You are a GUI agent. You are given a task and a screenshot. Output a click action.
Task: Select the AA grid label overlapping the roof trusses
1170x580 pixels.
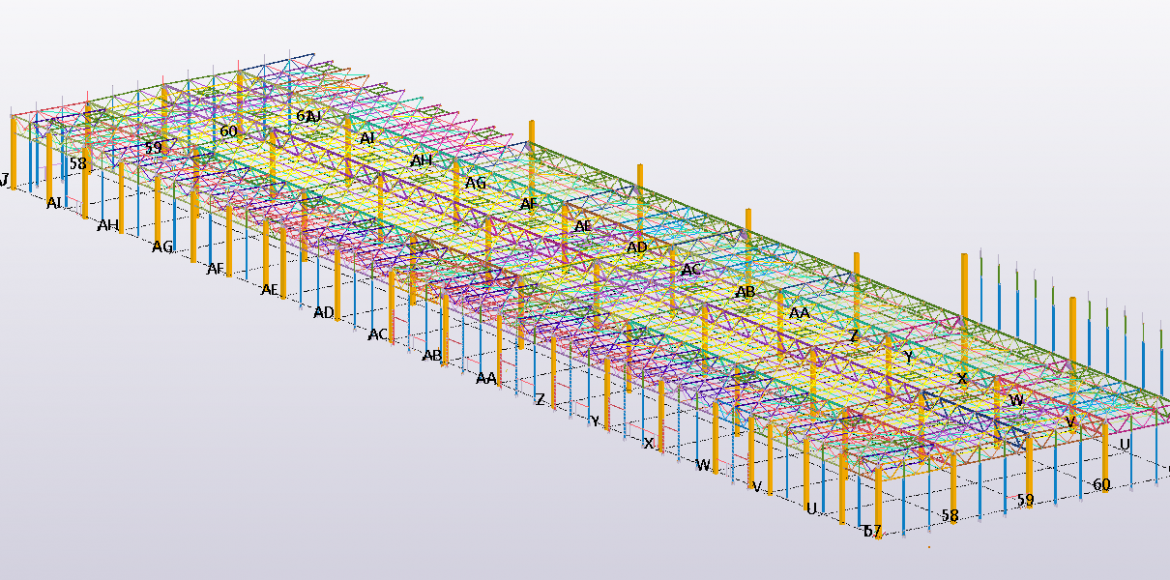click(x=799, y=313)
